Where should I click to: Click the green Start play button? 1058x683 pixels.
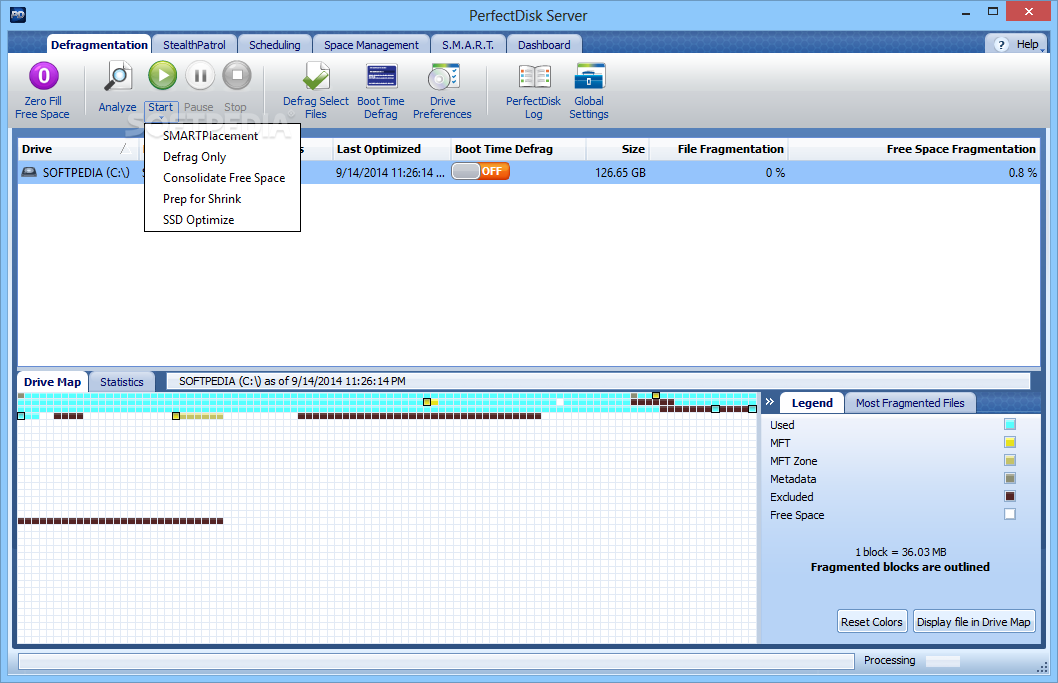[163, 75]
